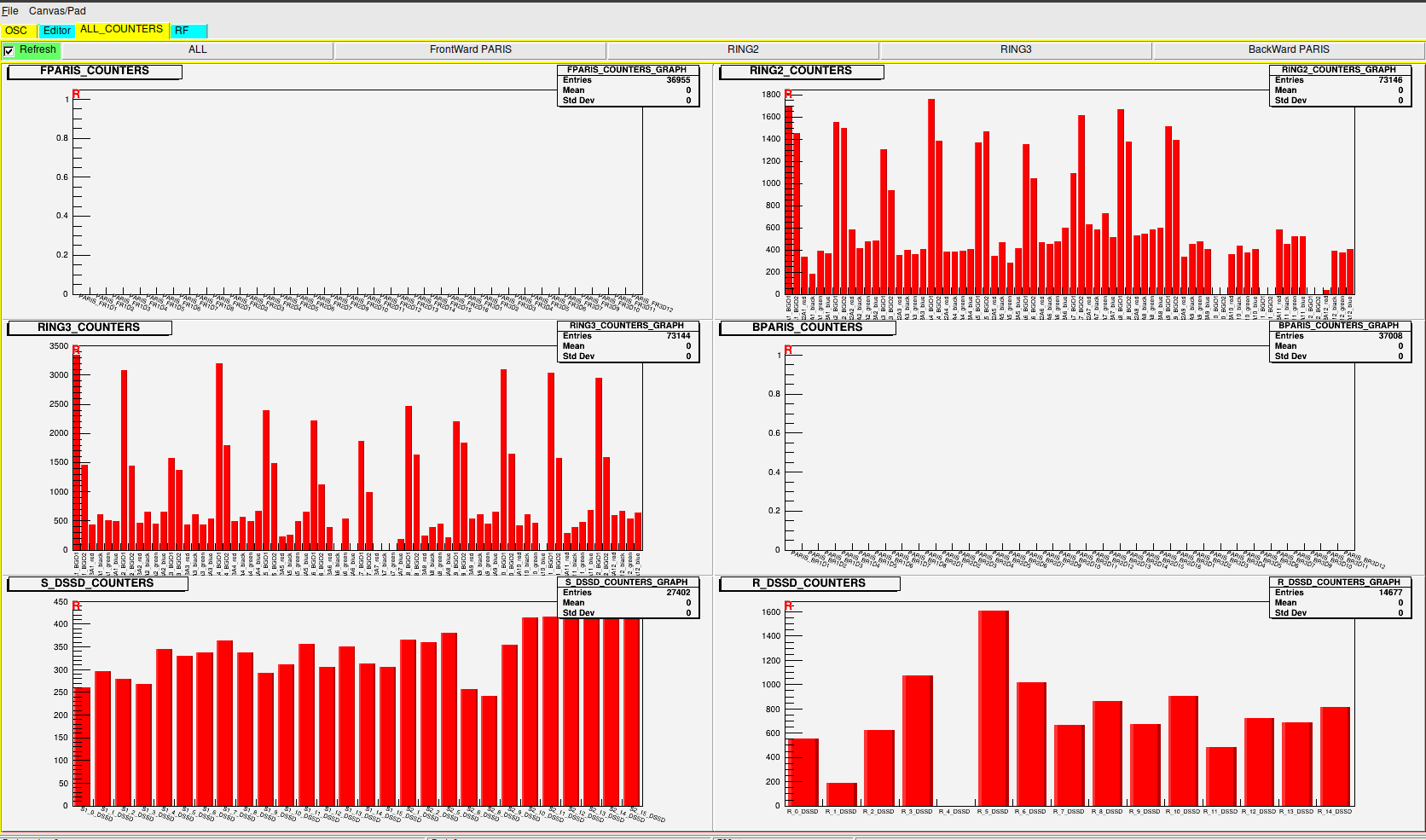
Task: Click red R marker in BPARIS_COUNTERS plot
Action: [788, 350]
